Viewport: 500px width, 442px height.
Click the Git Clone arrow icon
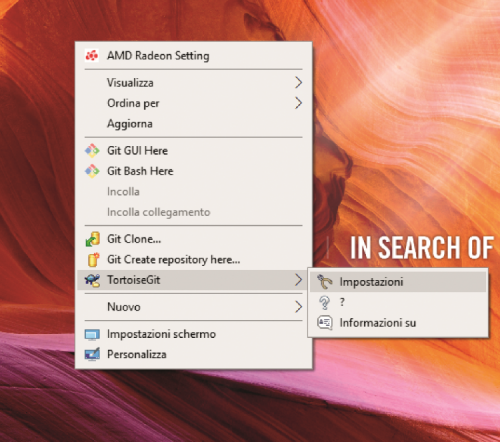(x=93, y=239)
